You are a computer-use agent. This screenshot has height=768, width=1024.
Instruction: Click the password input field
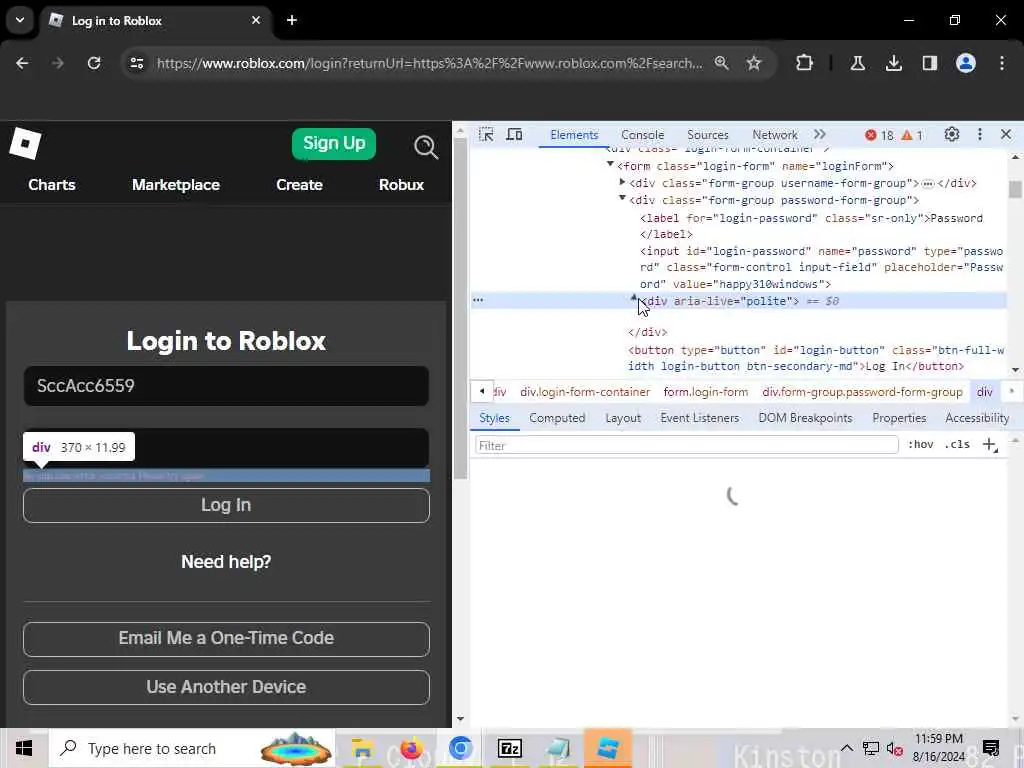point(226,448)
